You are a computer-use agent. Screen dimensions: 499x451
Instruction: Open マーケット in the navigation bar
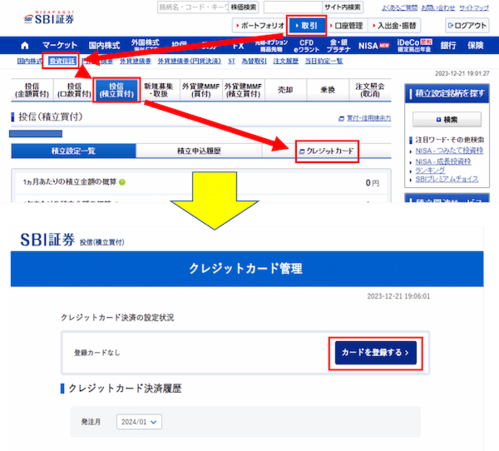(x=60, y=45)
